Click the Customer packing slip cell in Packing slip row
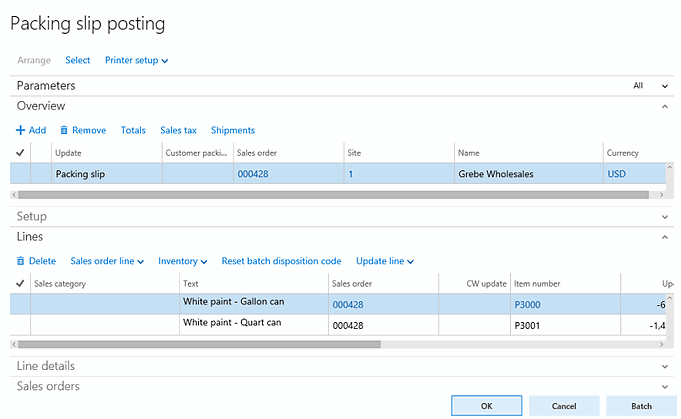Screen dimensions: 681x419 [198, 174]
